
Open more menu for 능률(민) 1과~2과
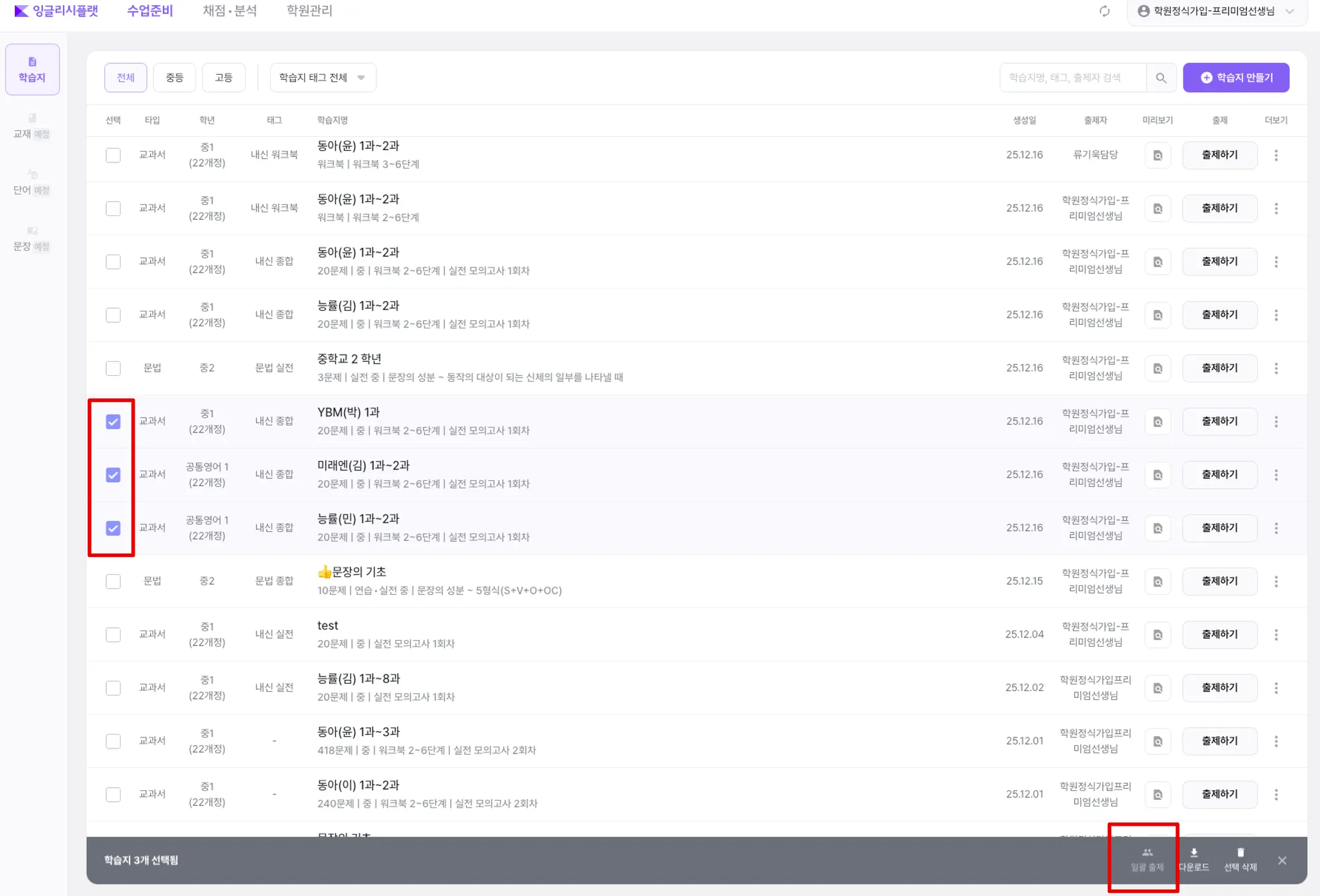point(1276,529)
